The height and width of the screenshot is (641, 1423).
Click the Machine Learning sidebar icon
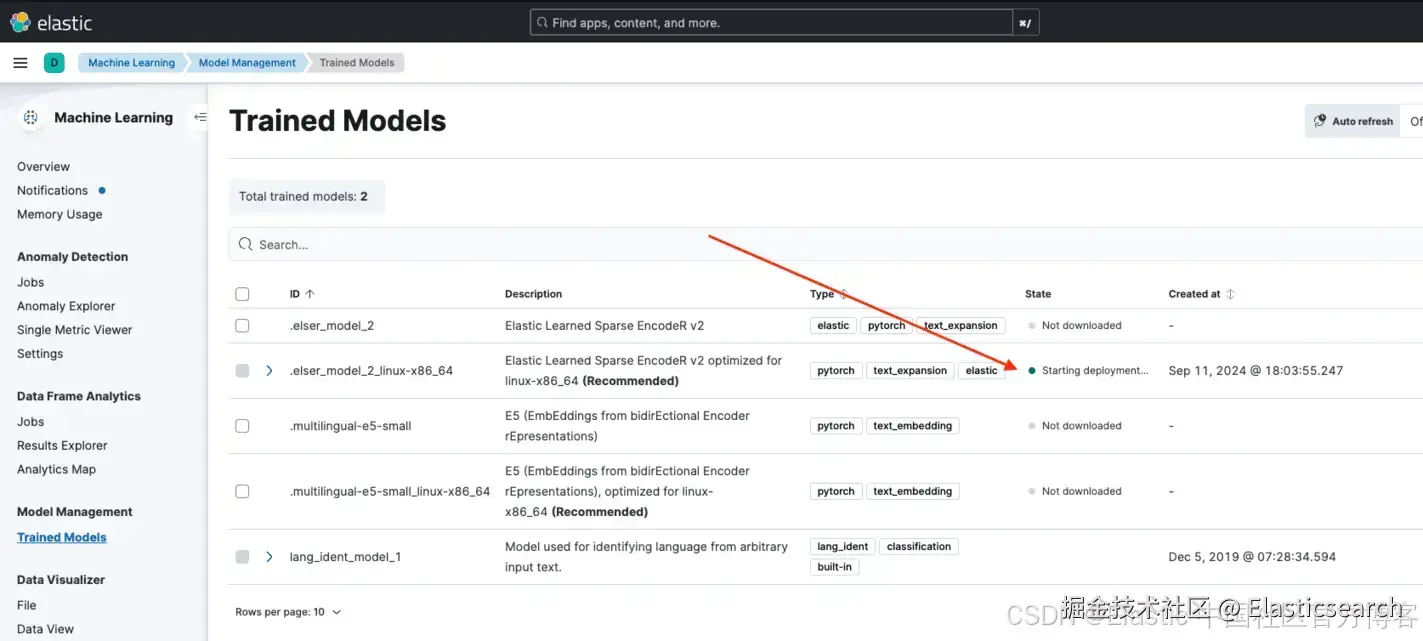pos(31,118)
